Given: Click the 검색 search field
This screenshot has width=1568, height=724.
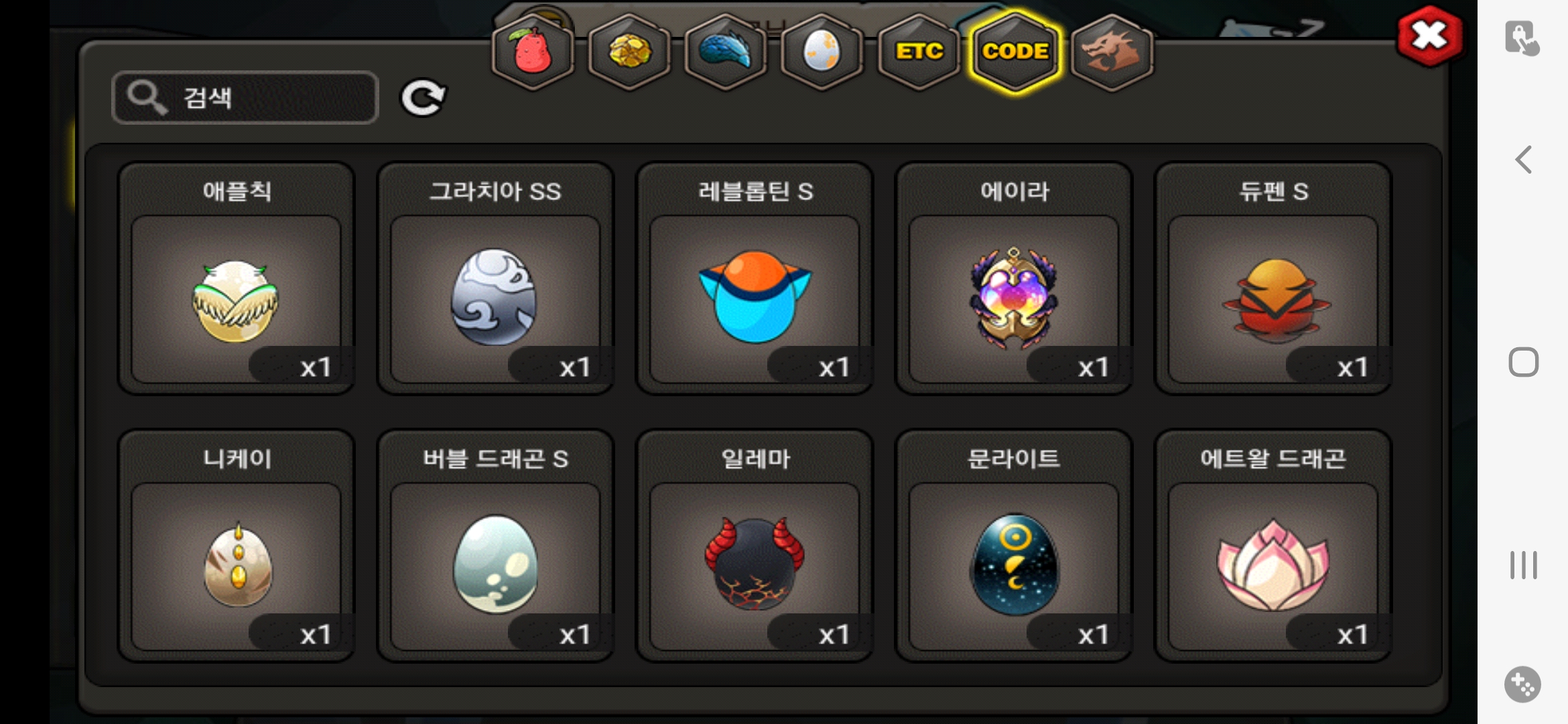Looking at the screenshot, I should tap(245, 98).
